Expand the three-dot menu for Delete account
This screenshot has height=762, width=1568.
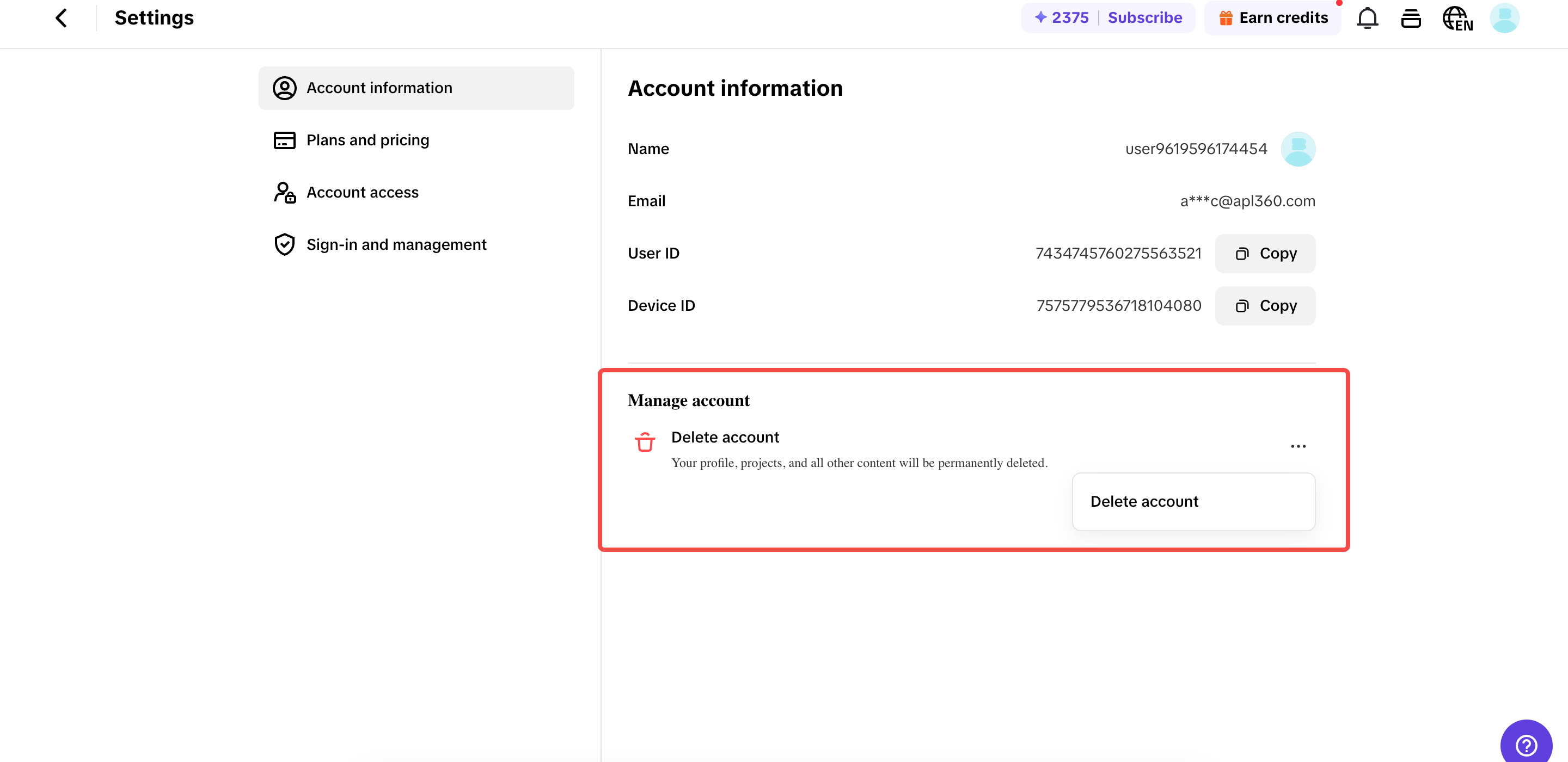[x=1298, y=446]
